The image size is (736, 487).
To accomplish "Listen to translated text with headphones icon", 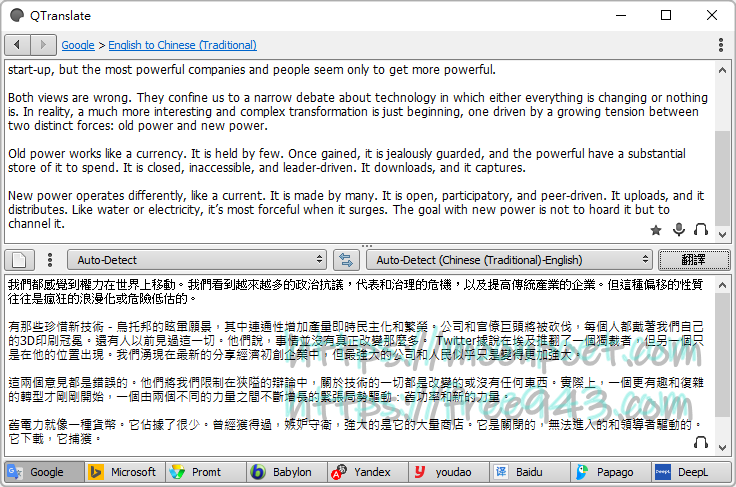I will tap(701, 442).
